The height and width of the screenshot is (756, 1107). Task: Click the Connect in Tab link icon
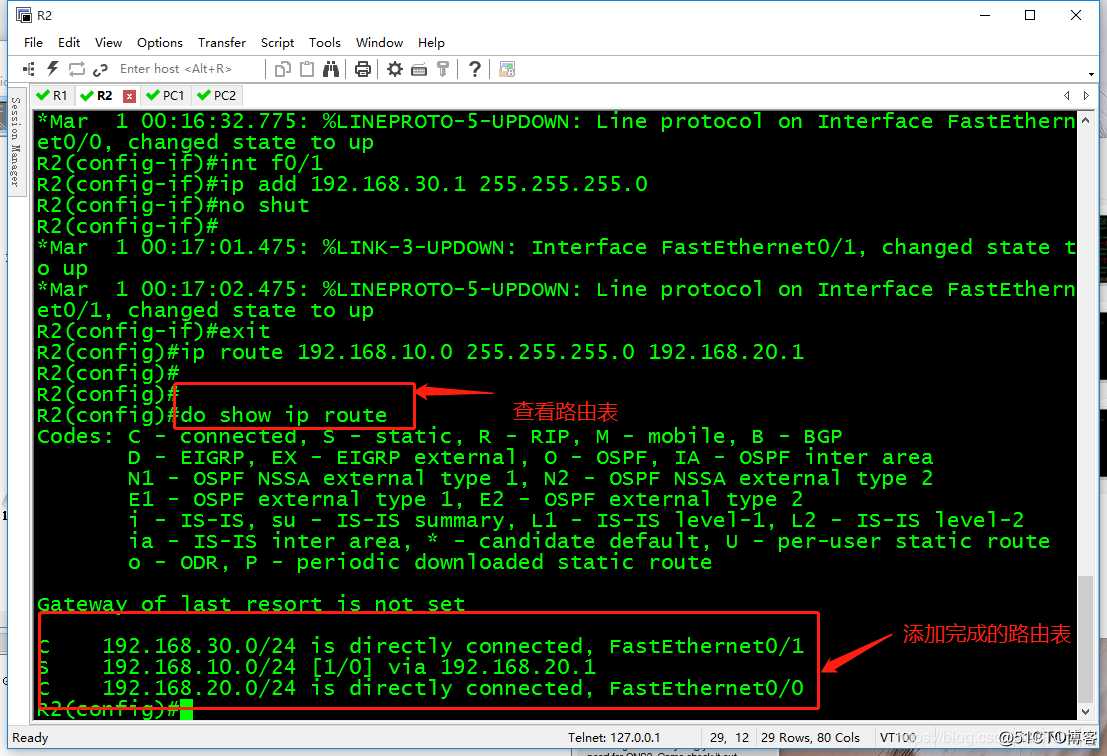coord(100,68)
